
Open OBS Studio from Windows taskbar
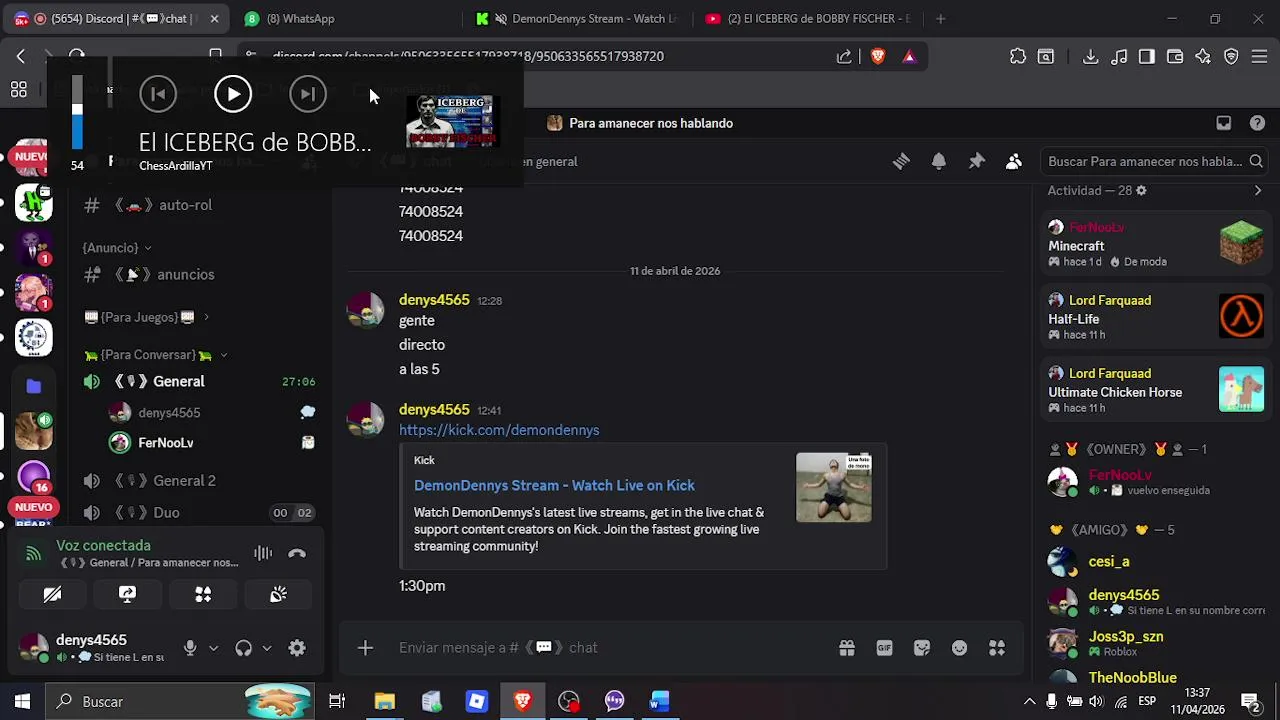coord(568,702)
